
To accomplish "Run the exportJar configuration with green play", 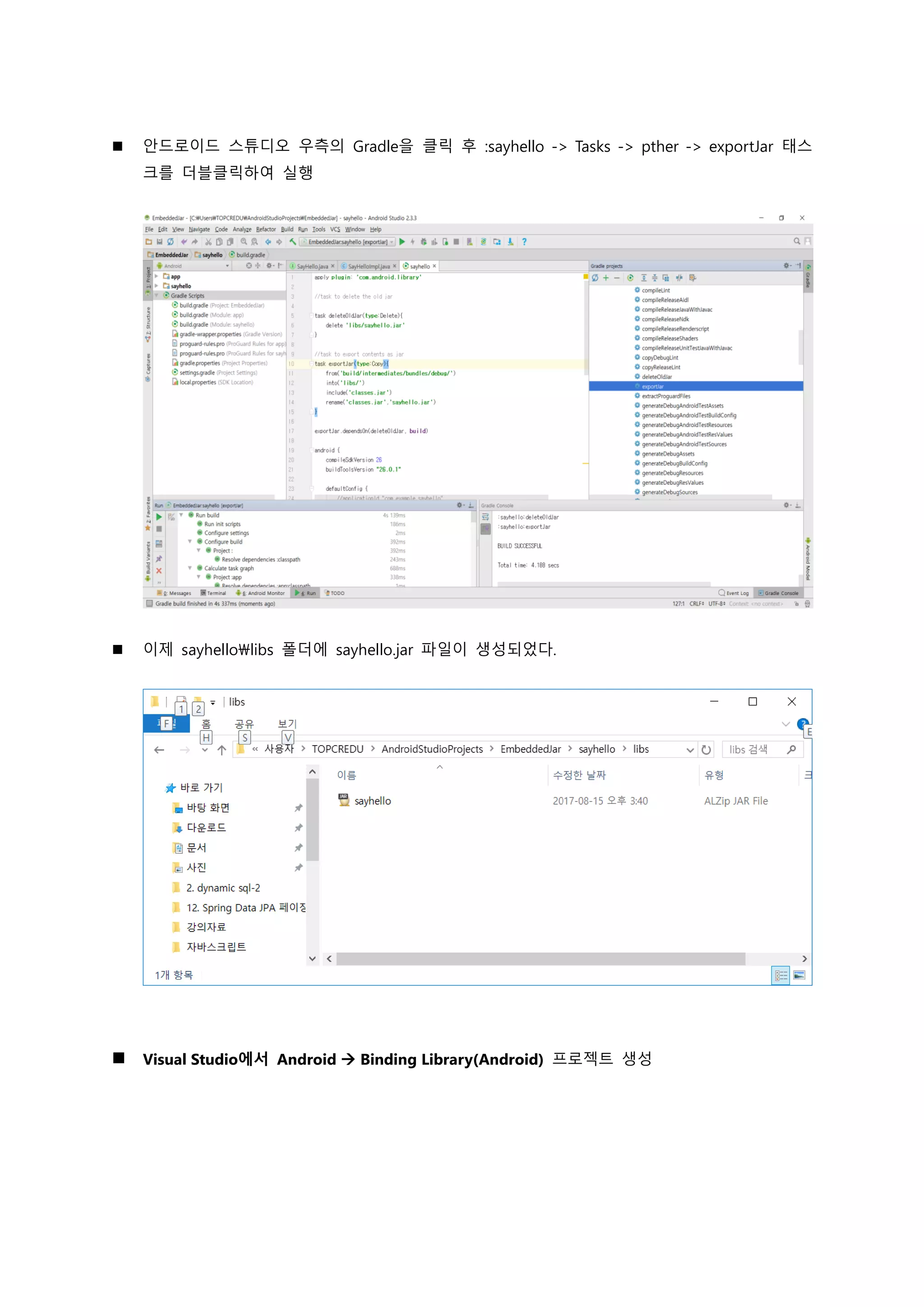I will (402, 242).
